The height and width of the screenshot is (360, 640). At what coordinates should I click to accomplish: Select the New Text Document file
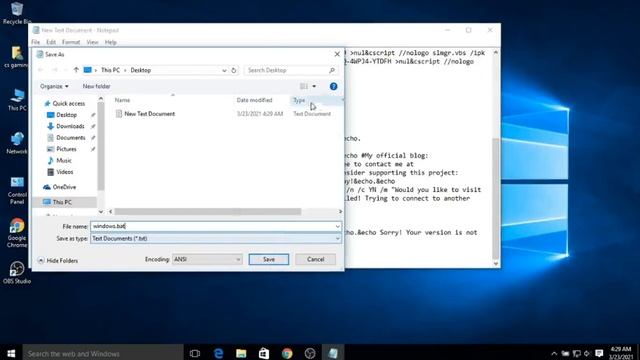(x=145, y=114)
